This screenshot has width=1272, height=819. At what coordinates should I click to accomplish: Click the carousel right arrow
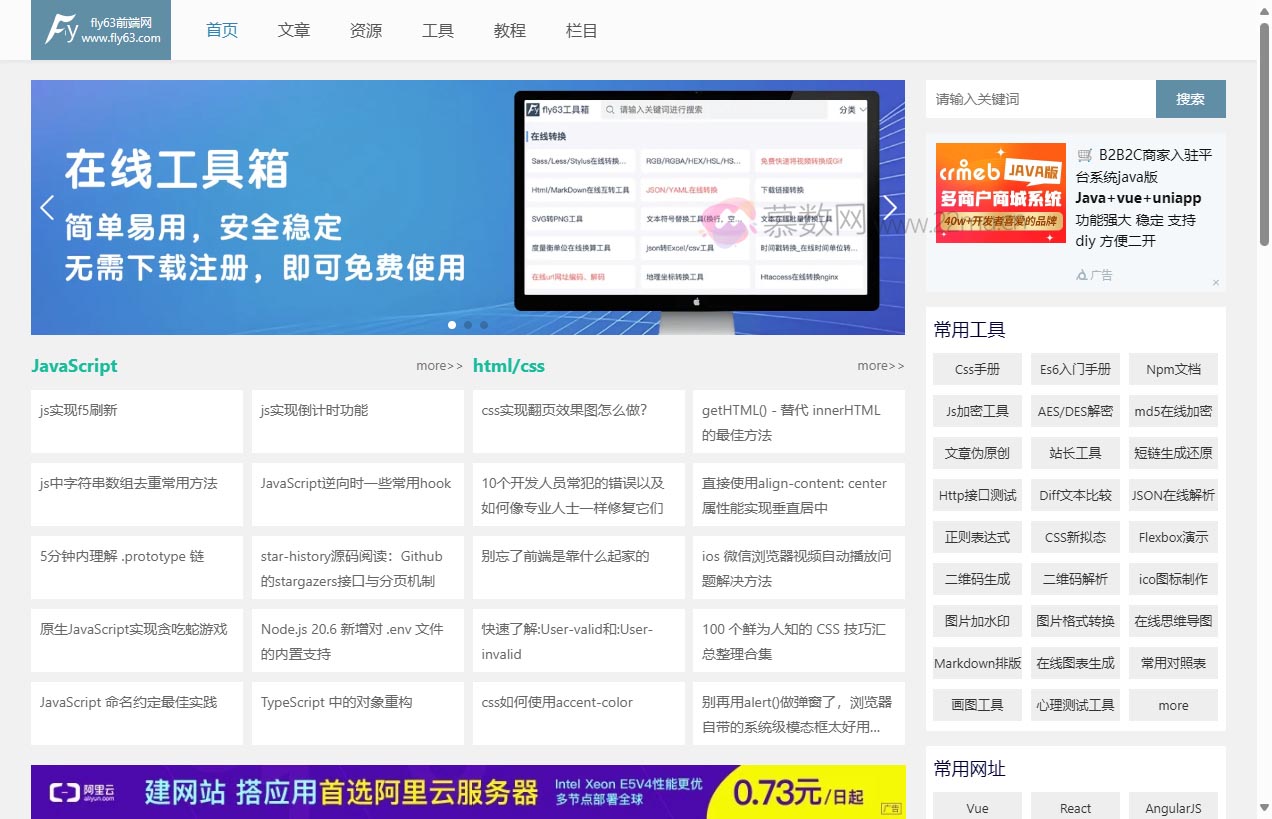[x=889, y=207]
